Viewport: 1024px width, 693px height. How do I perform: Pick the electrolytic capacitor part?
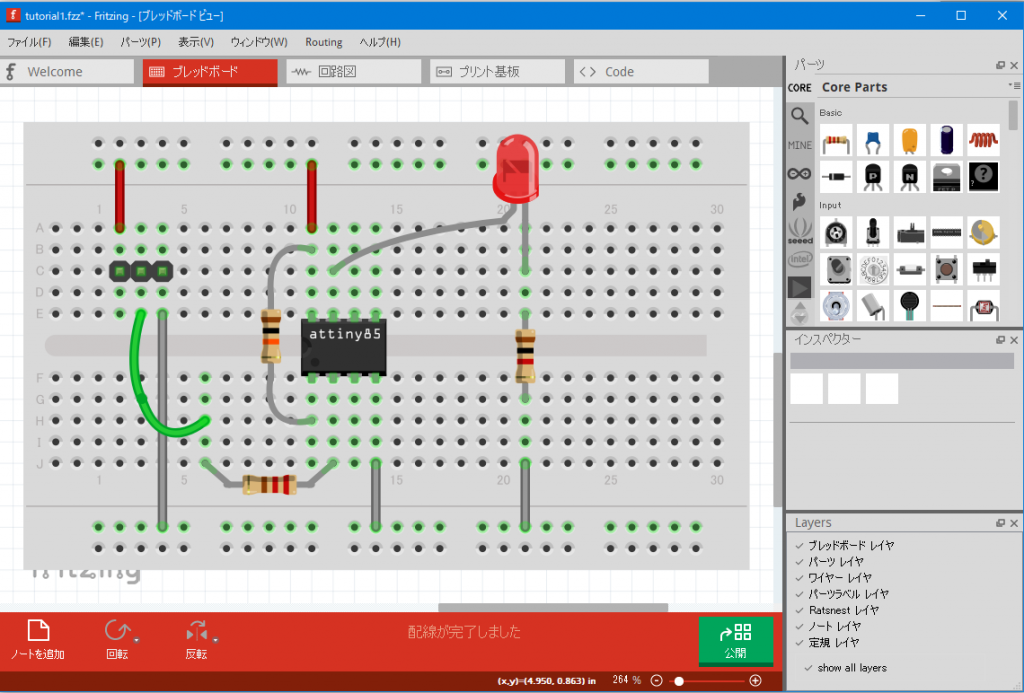pyautogui.click(x=947, y=141)
